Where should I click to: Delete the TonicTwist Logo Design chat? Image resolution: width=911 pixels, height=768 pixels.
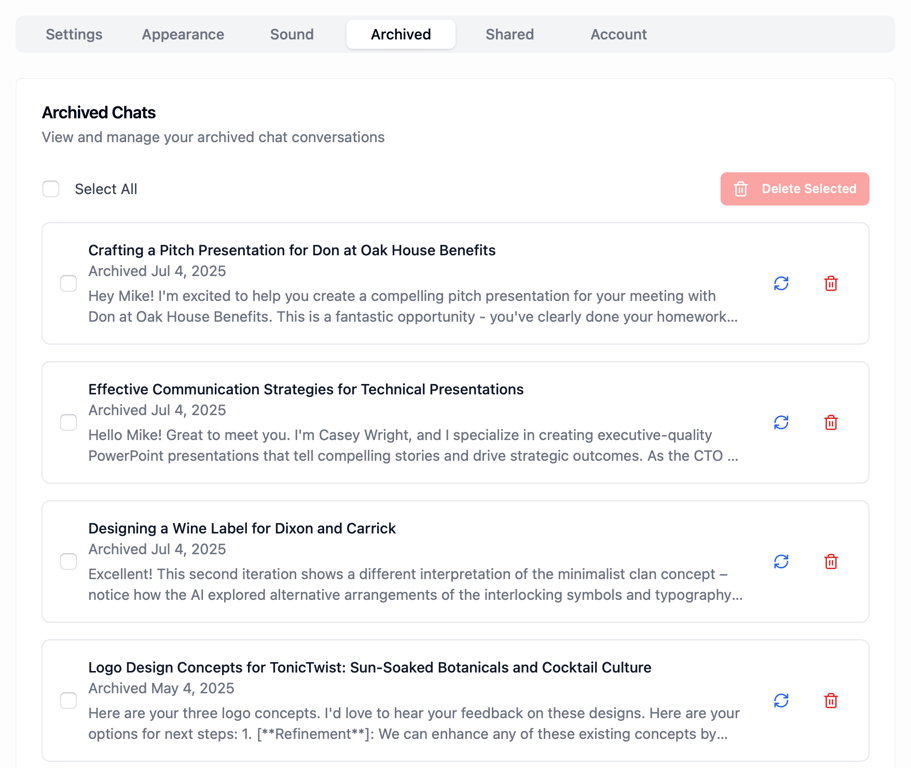(831, 701)
